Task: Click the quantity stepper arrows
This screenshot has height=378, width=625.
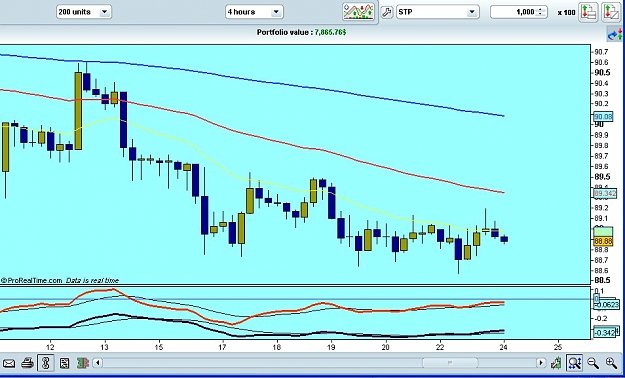Action: click(x=541, y=12)
